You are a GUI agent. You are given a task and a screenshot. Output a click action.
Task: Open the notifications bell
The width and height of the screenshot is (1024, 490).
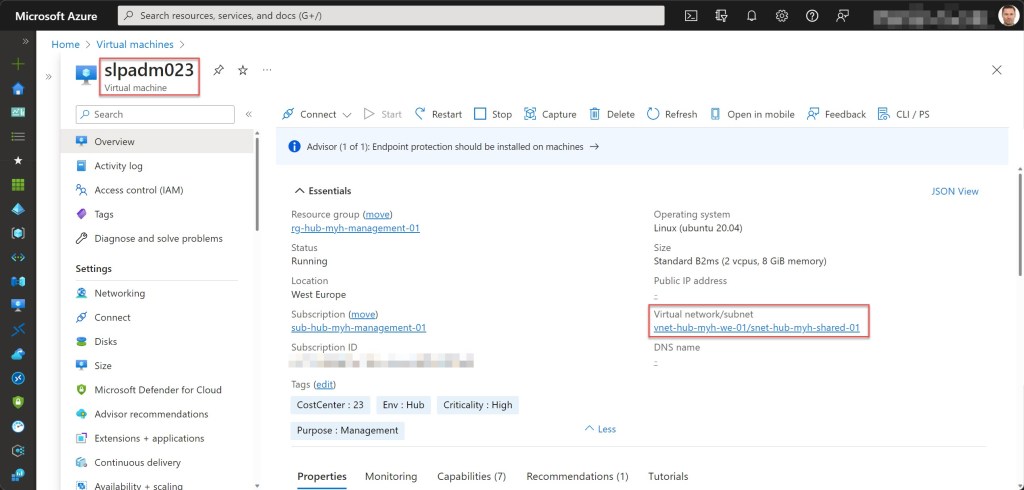(x=751, y=16)
